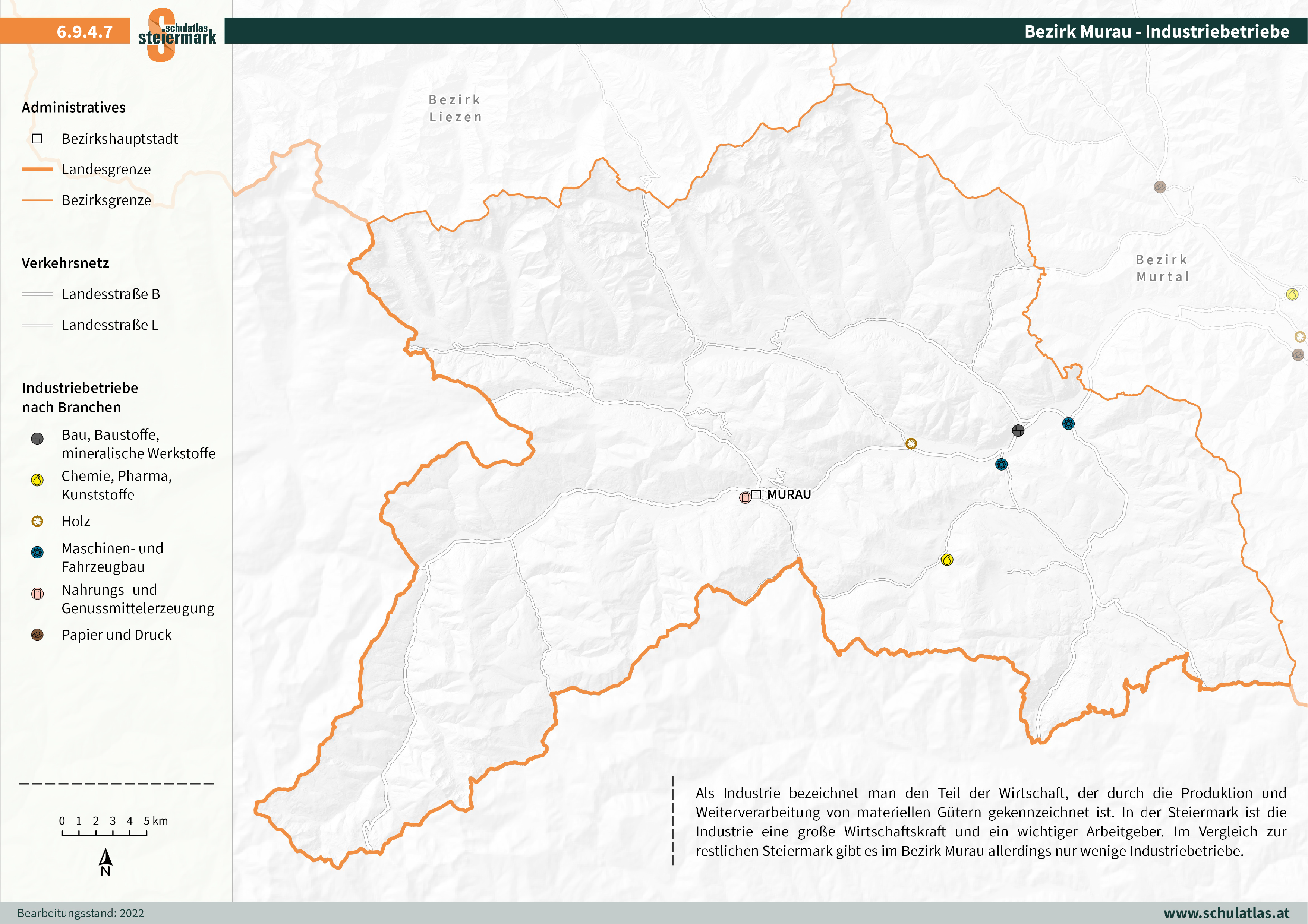The image size is (1308, 924).
Task: Select the MURAU city label on the map
Action: (789, 494)
